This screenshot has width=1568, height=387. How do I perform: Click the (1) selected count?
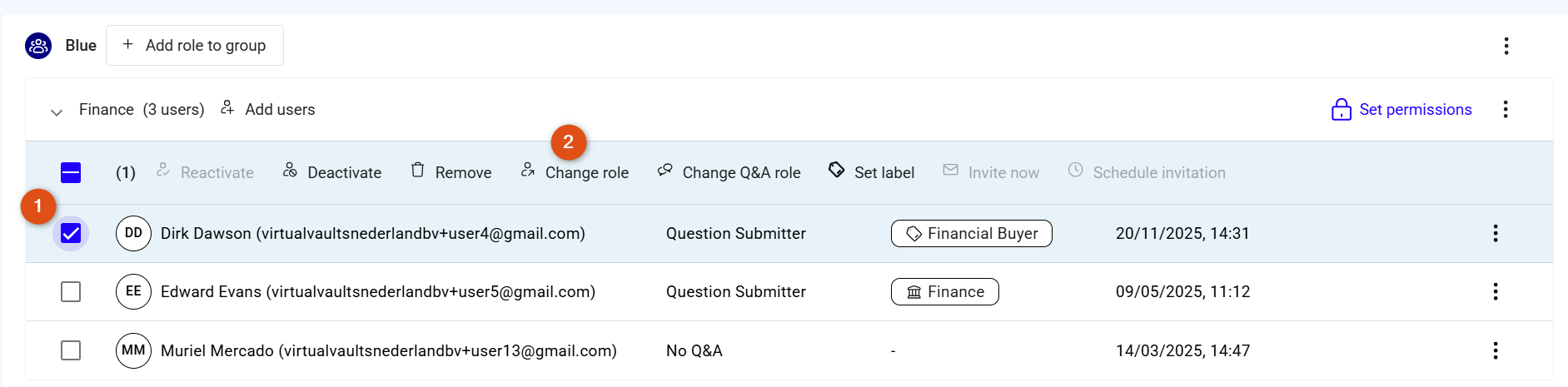126,173
